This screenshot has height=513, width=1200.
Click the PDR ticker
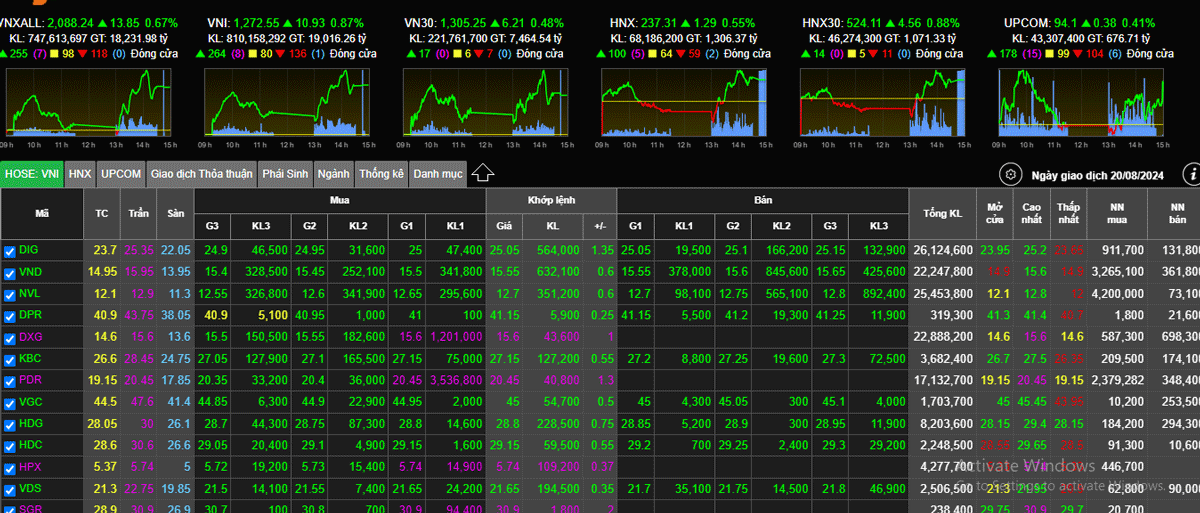point(30,381)
